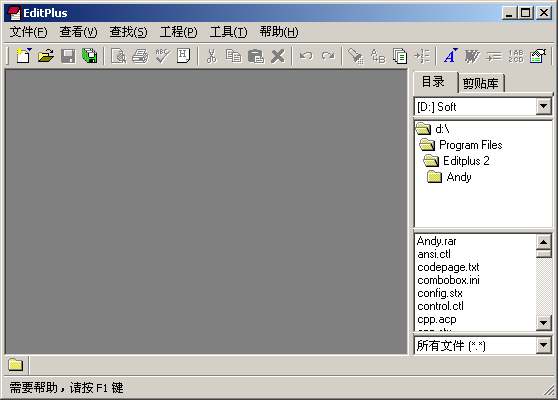The height and width of the screenshot is (400, 558).
Task: Click the Save All icon
Action: click(90, 56)
